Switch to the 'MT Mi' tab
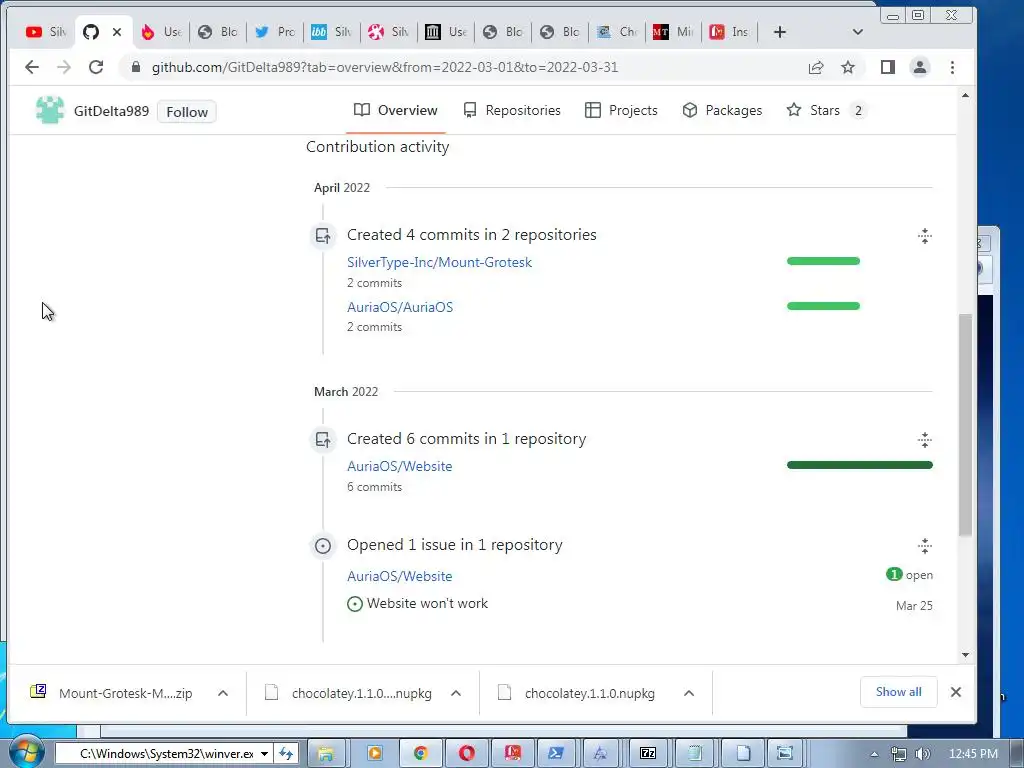Viewport: 1024px width, 768px height. (673, 31)
